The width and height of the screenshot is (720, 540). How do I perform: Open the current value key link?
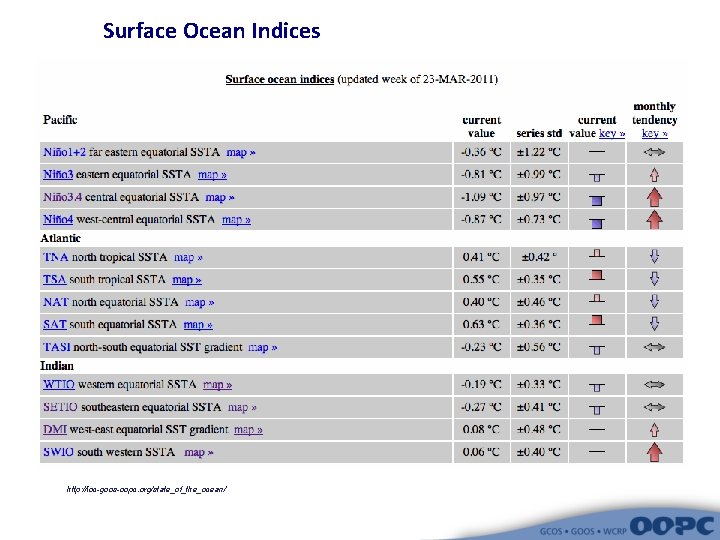(612, 133)
